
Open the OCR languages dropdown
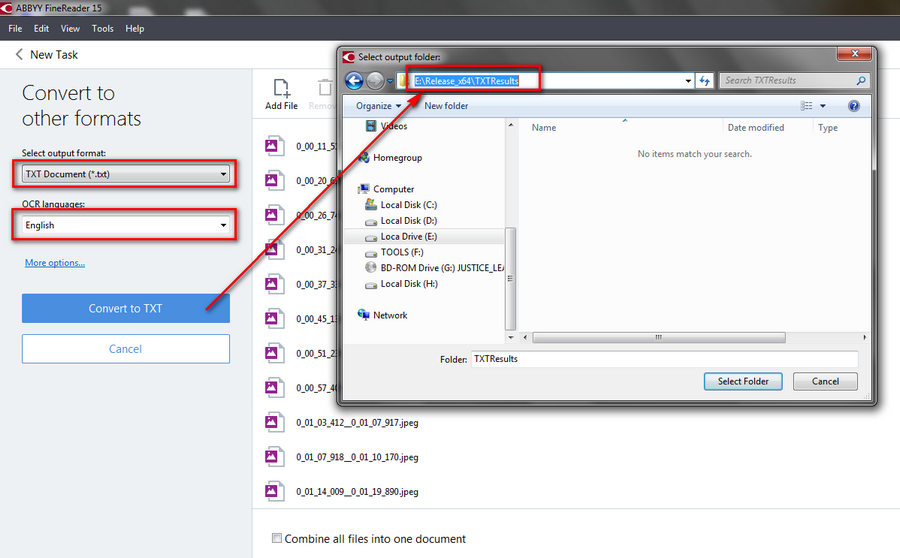(x=126, y=225)
